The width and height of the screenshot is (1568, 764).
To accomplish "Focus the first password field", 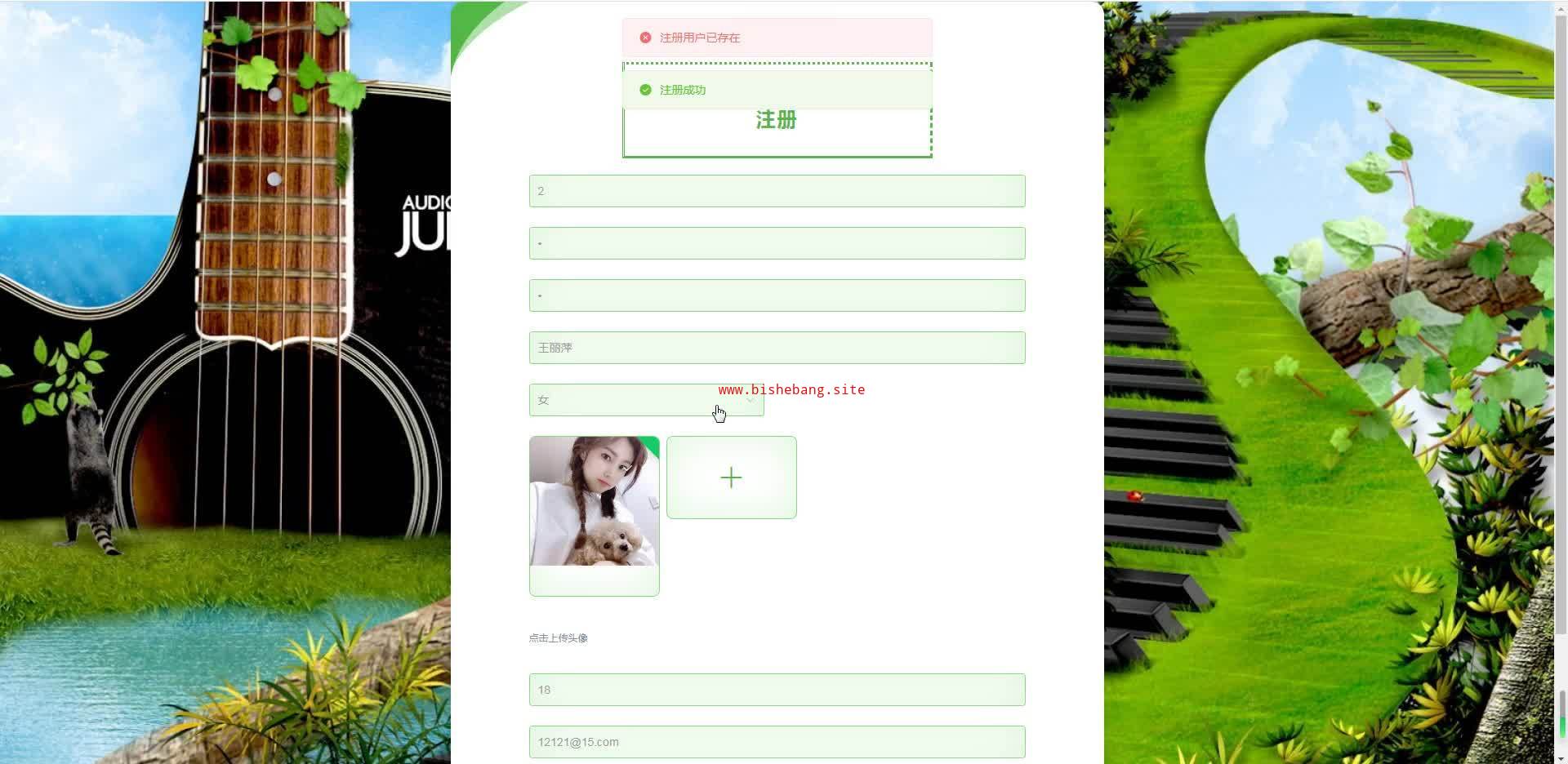I will [x=777, y=243].
